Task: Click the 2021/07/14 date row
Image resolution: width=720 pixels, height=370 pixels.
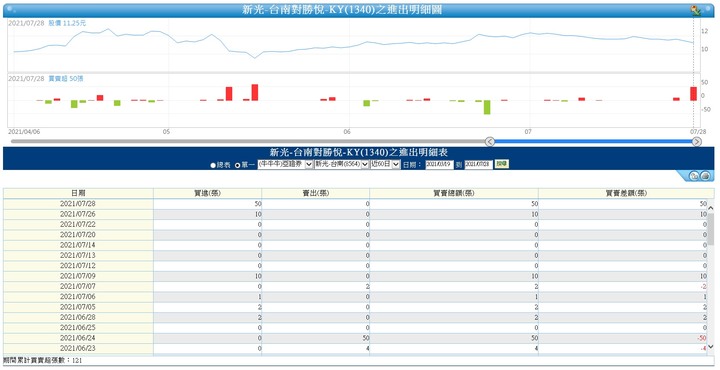Action: point(78,245)
